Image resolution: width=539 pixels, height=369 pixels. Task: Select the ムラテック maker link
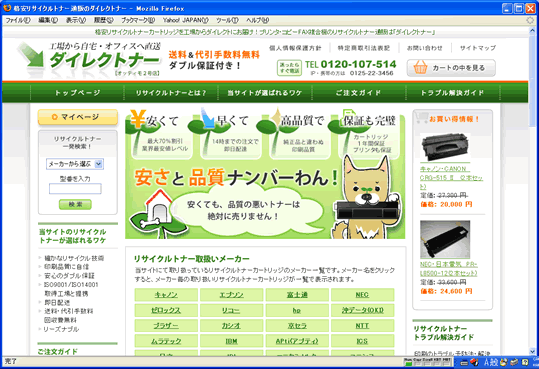coord(166,341)
